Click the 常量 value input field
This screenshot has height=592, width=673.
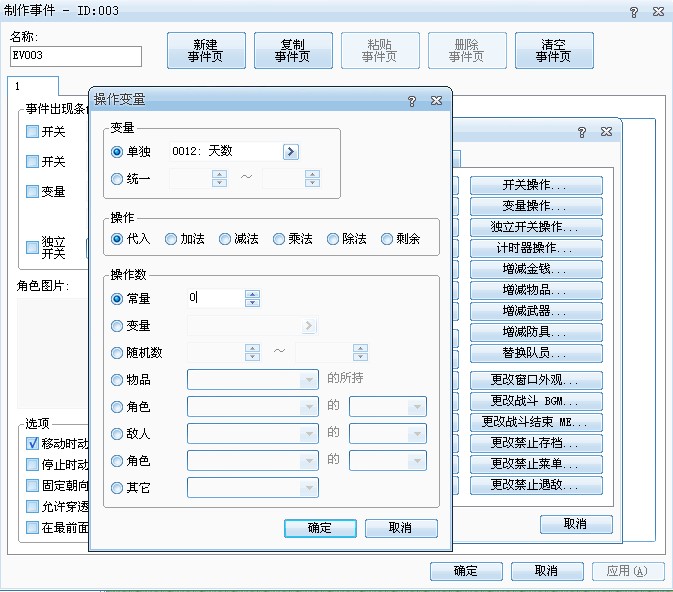click(x=215, y=298)
